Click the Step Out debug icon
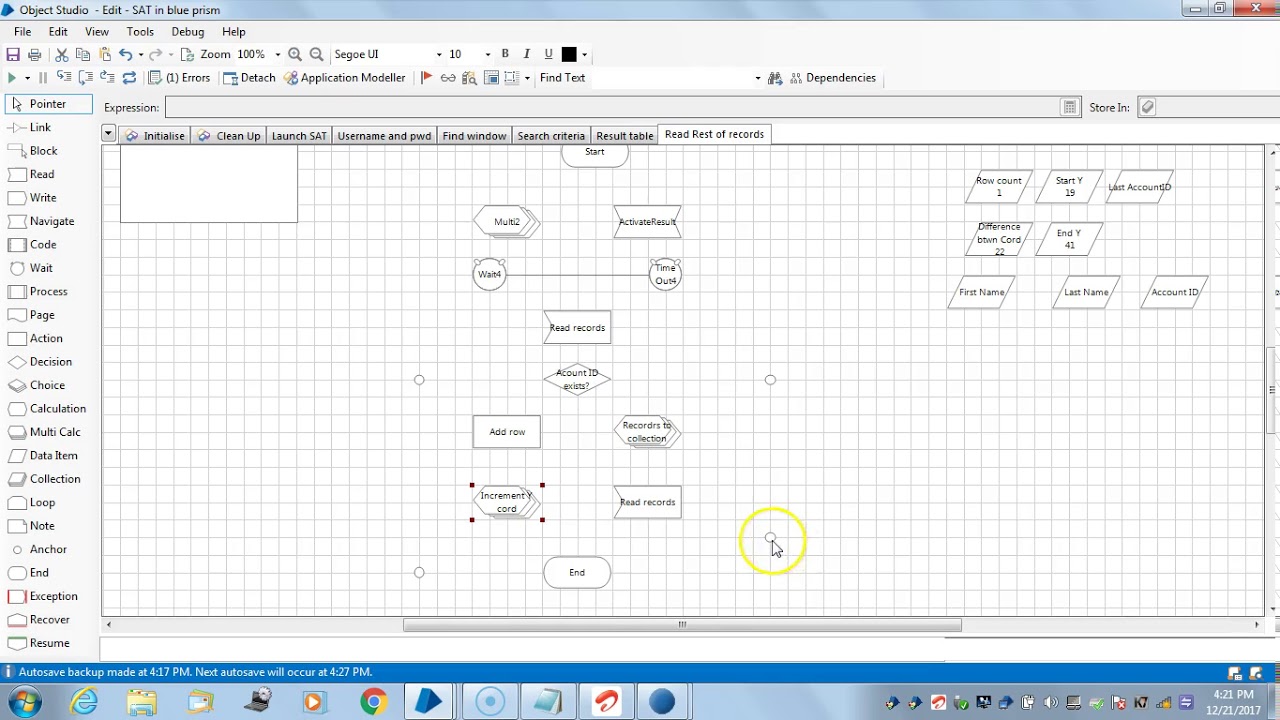This screenshot has width=1280, height=720. coord(107,78)
